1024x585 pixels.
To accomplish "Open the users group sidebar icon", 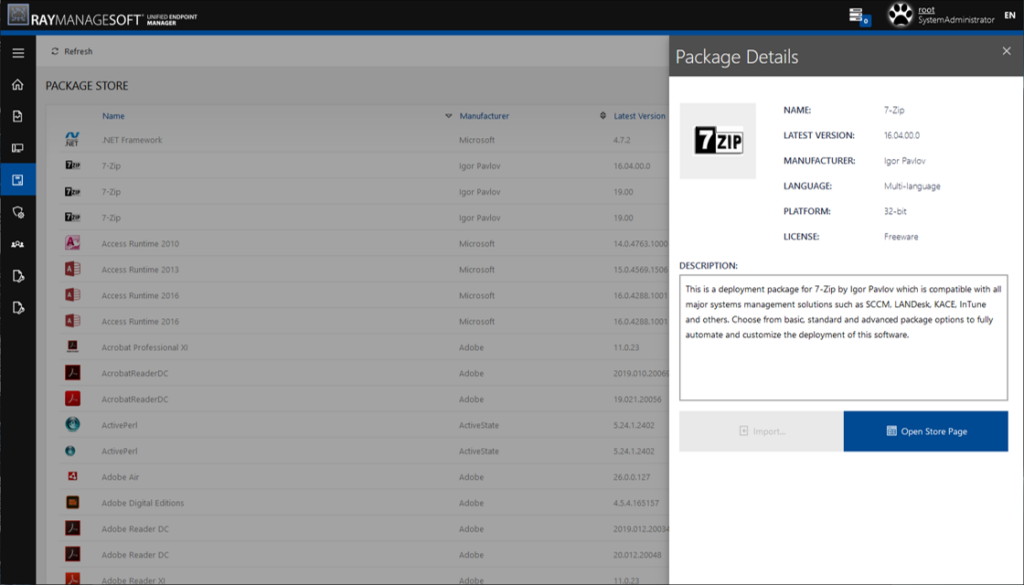I will click(18, 244).
